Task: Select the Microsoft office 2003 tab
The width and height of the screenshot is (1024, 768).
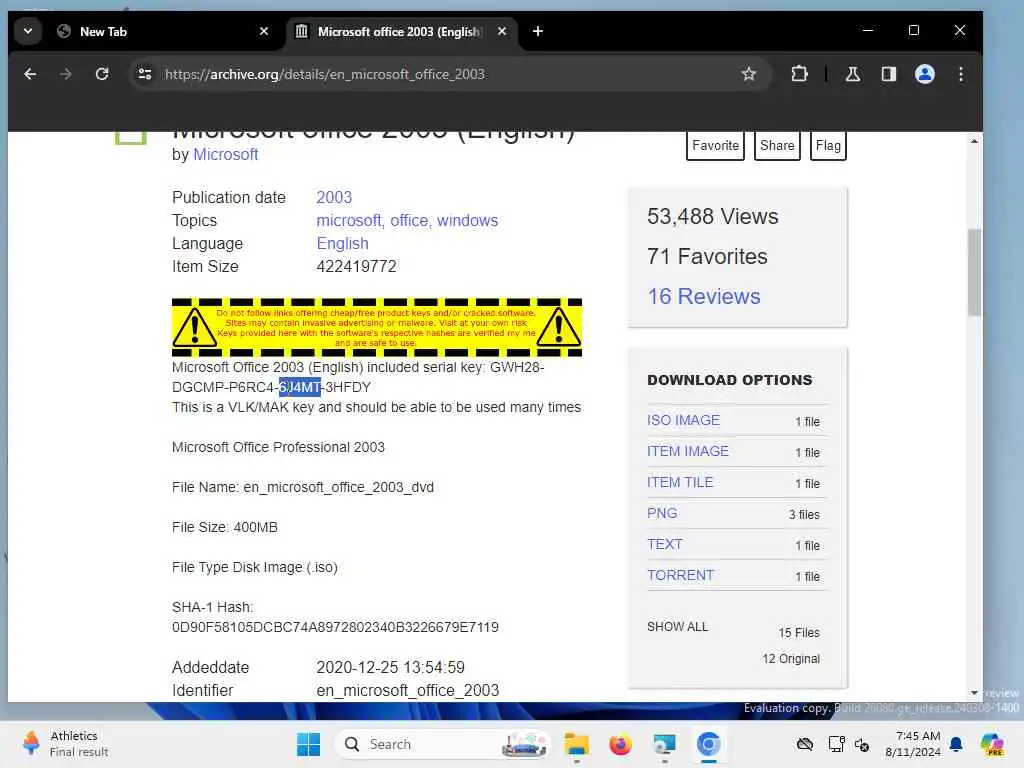Action: (401, 31)
